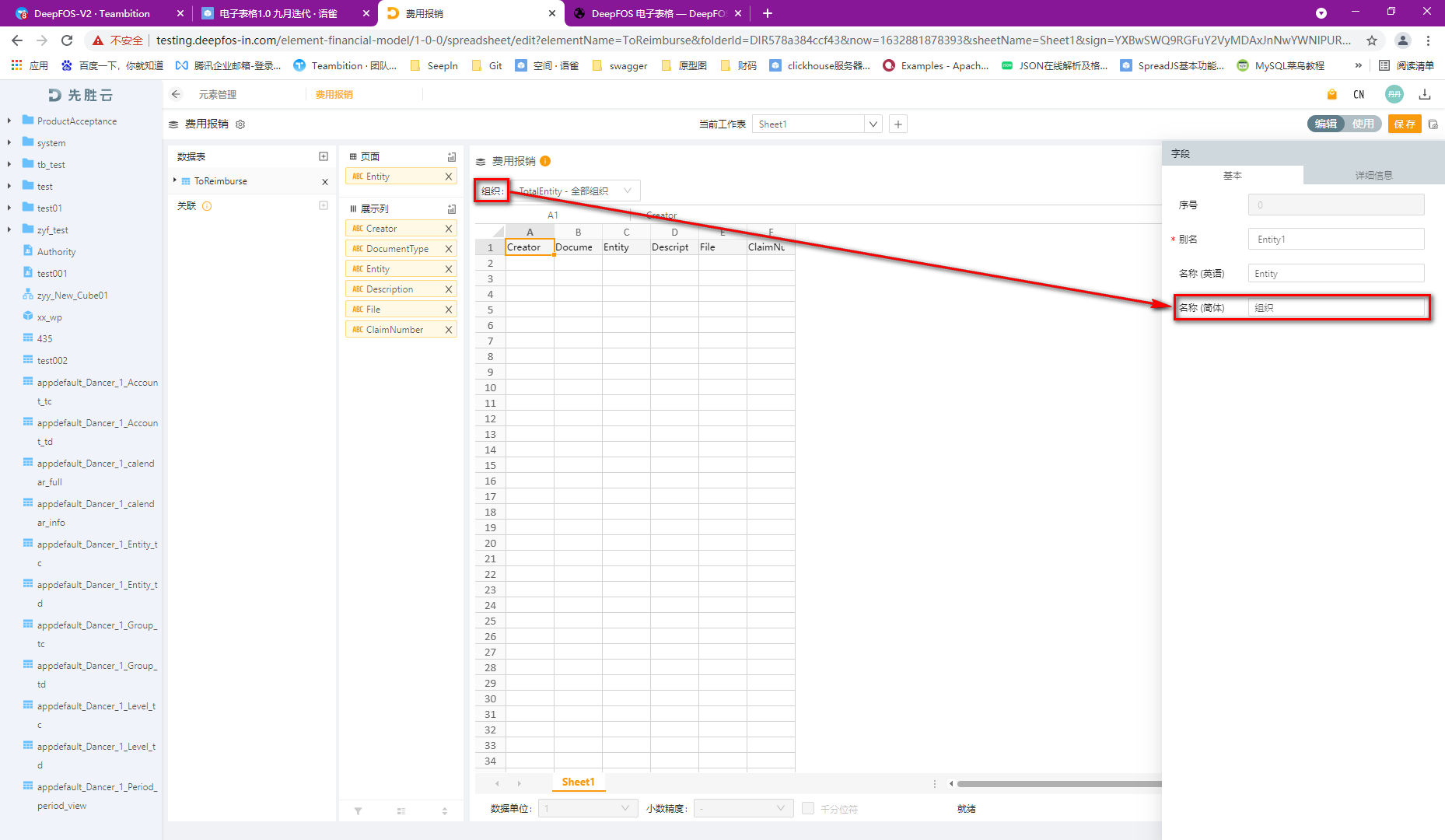Open the MySQL菜鸟教程 bookmark
The image size is (1445, 840).
(1281, 65)
